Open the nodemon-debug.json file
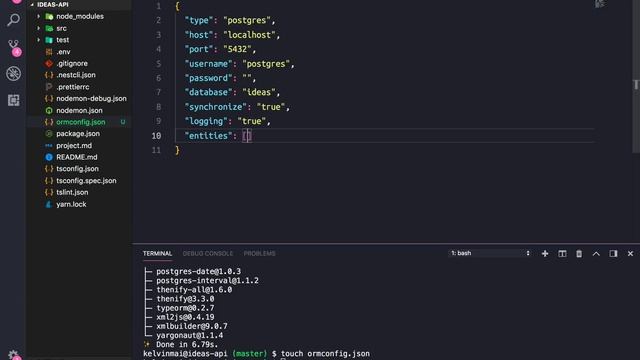 tap(91, 99)
